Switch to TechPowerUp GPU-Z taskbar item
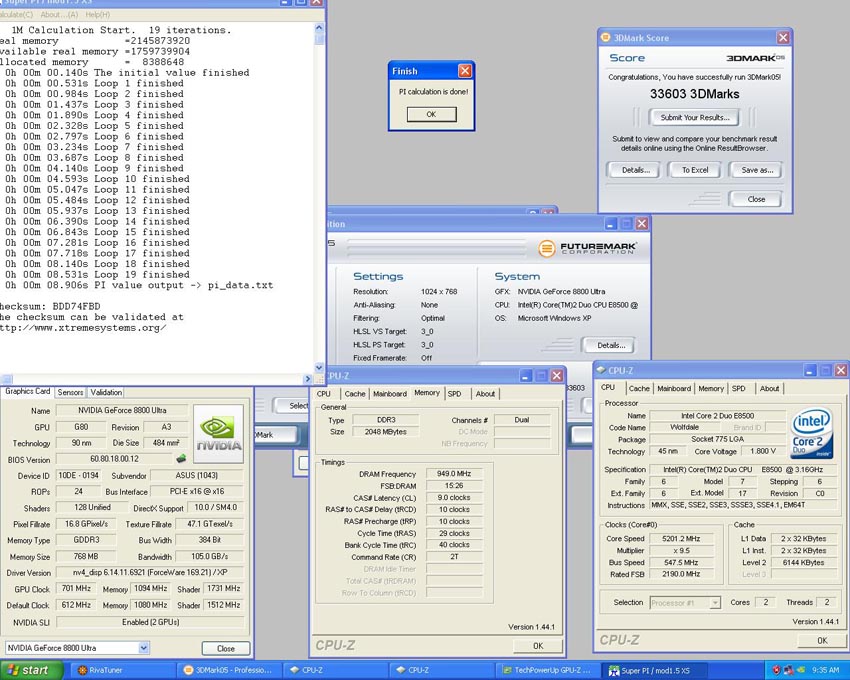The image size is (850, 680). pos(548,670)
